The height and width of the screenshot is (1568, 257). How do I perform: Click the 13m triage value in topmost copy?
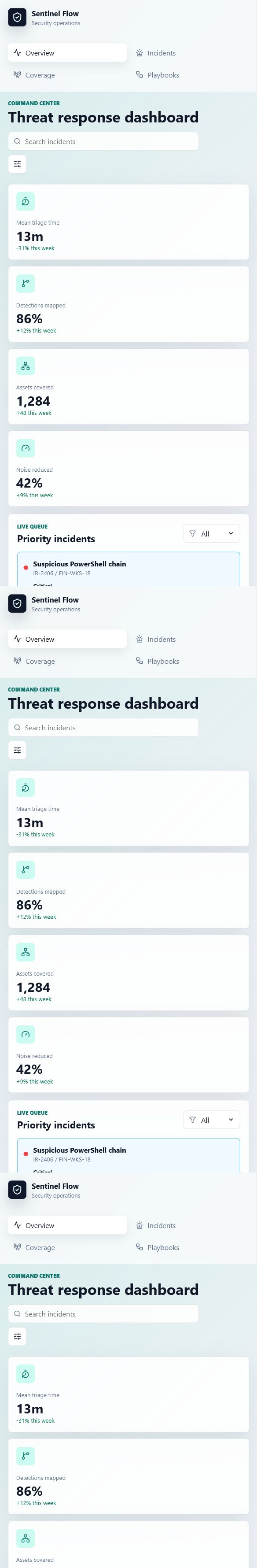point(30,236)
